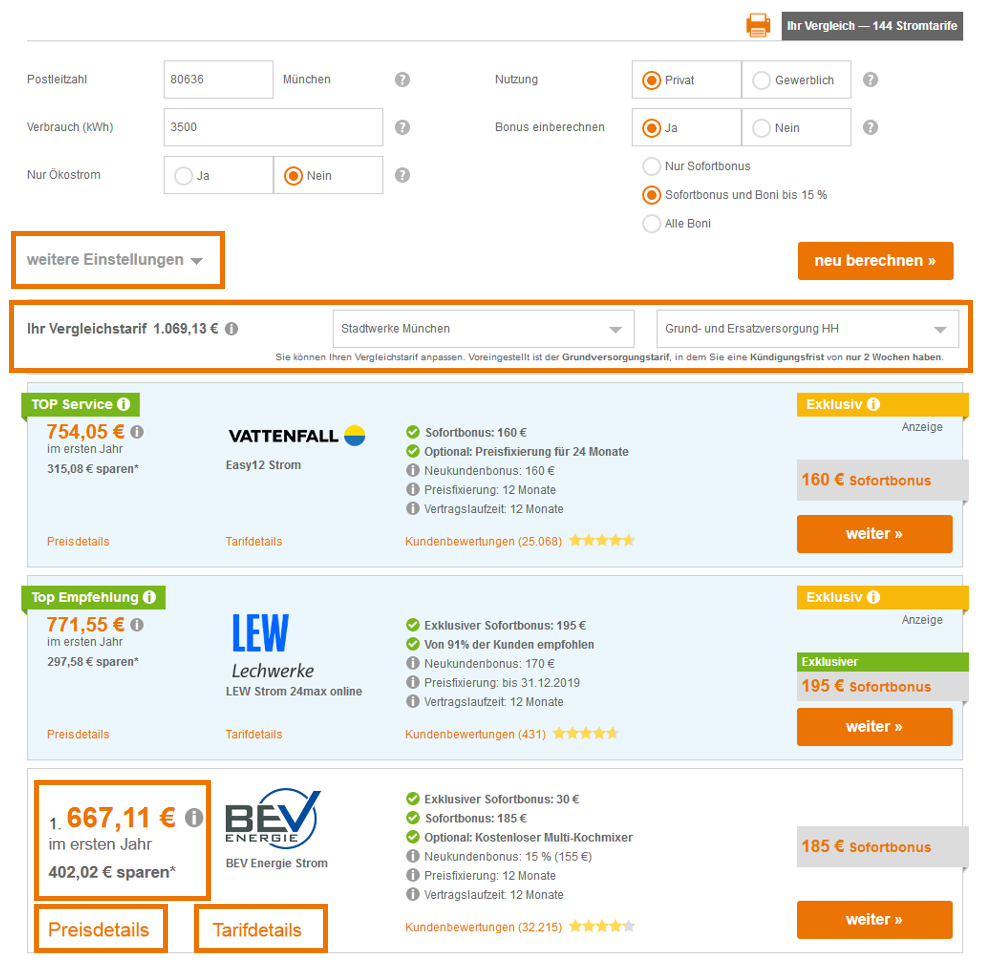
Task: Show info icon on Top Empfehlung badge
Action: (x=149, y=597)
